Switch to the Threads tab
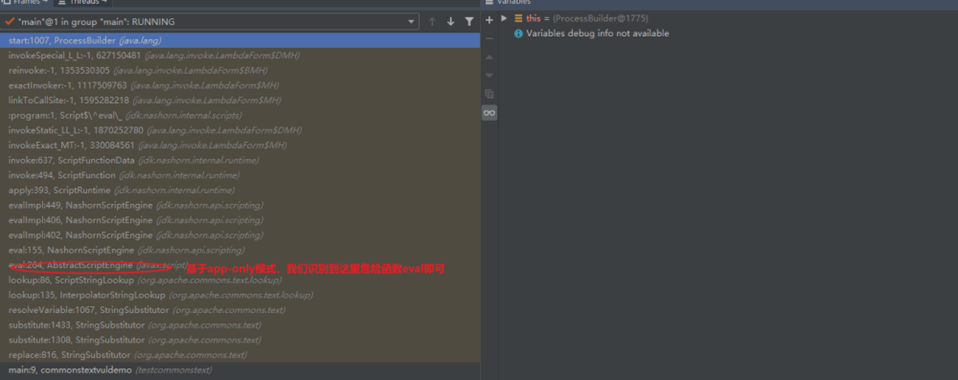 tap(82, 2)
